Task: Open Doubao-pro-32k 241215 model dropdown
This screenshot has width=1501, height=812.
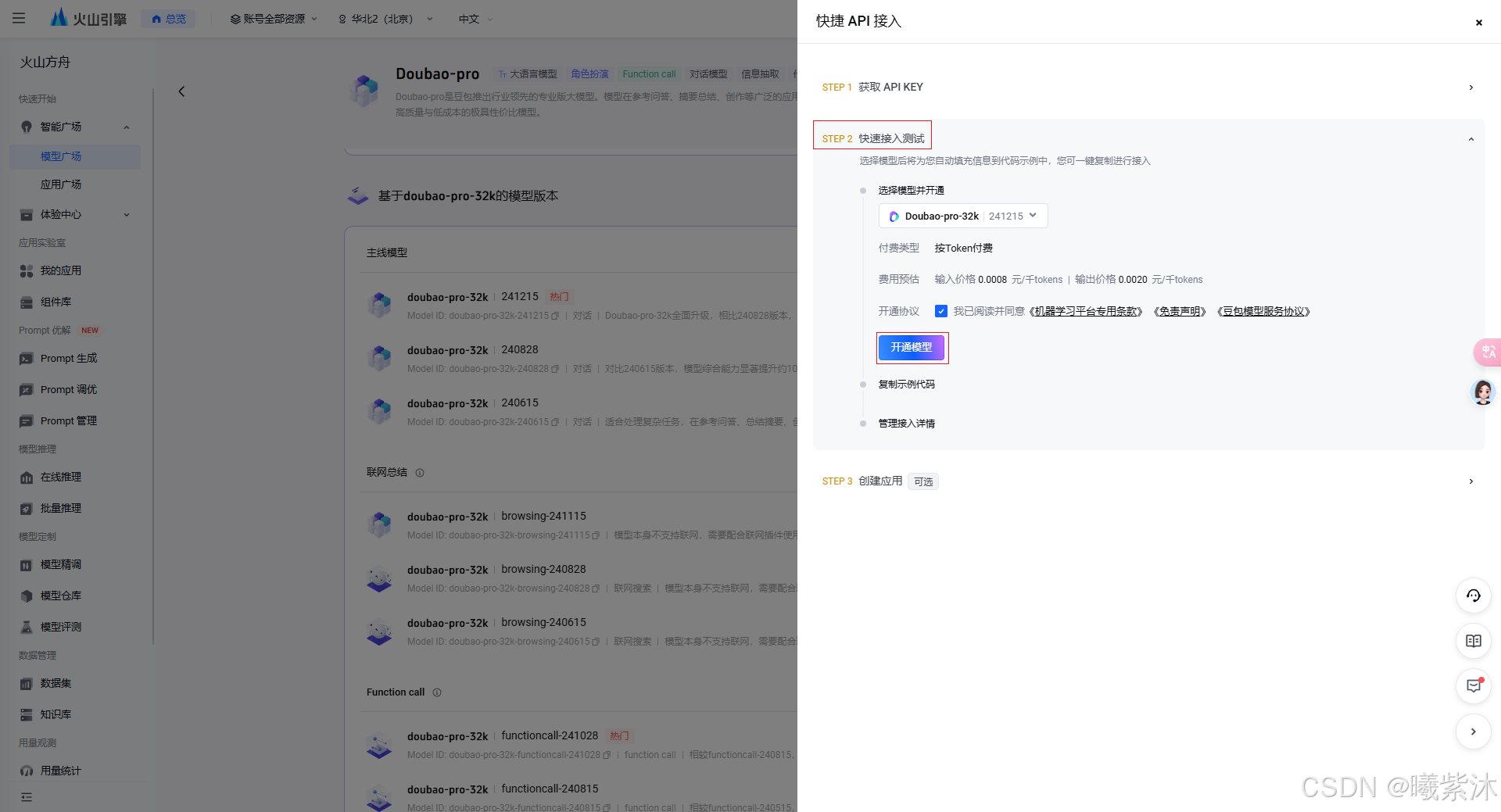Action: click(x=963, y=216)
